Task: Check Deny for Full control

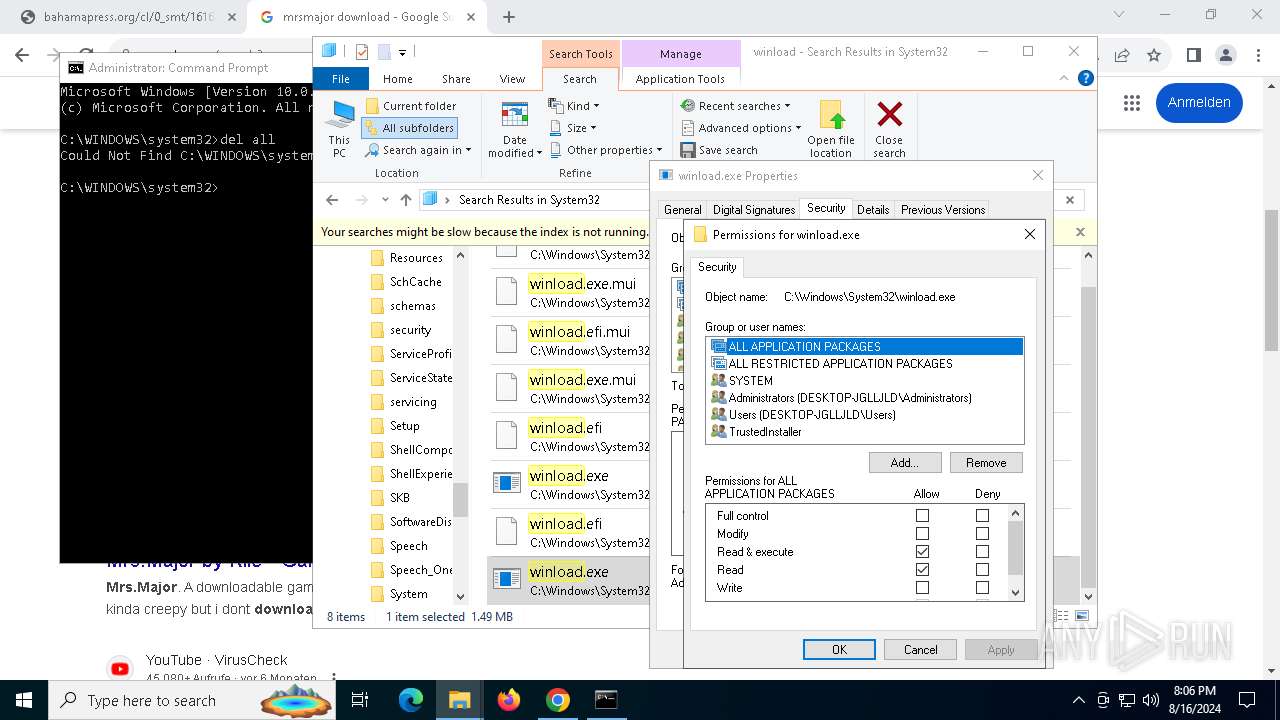Action: click(x=982, y=516)
